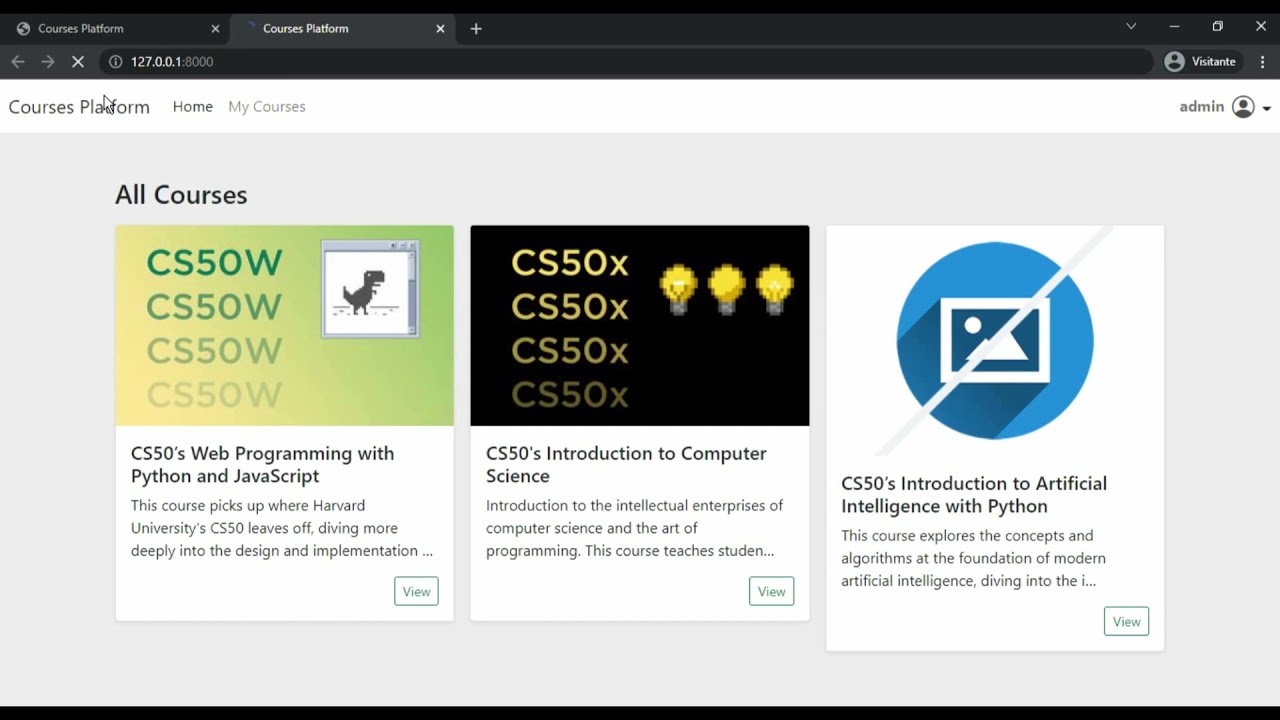Click the All Courses heading
Viewport: 1280px width, 720px height.
[x=181, y=195]
